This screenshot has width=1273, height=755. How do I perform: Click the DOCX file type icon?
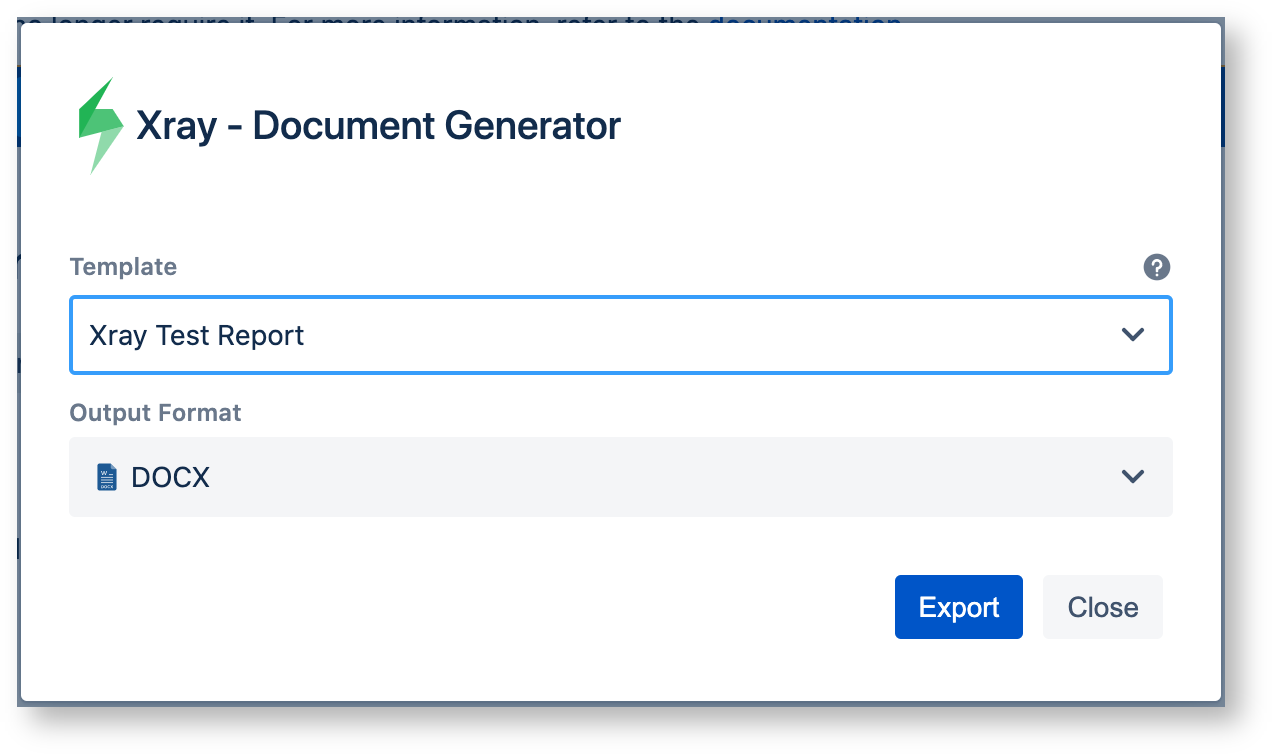tap(106, 477)
